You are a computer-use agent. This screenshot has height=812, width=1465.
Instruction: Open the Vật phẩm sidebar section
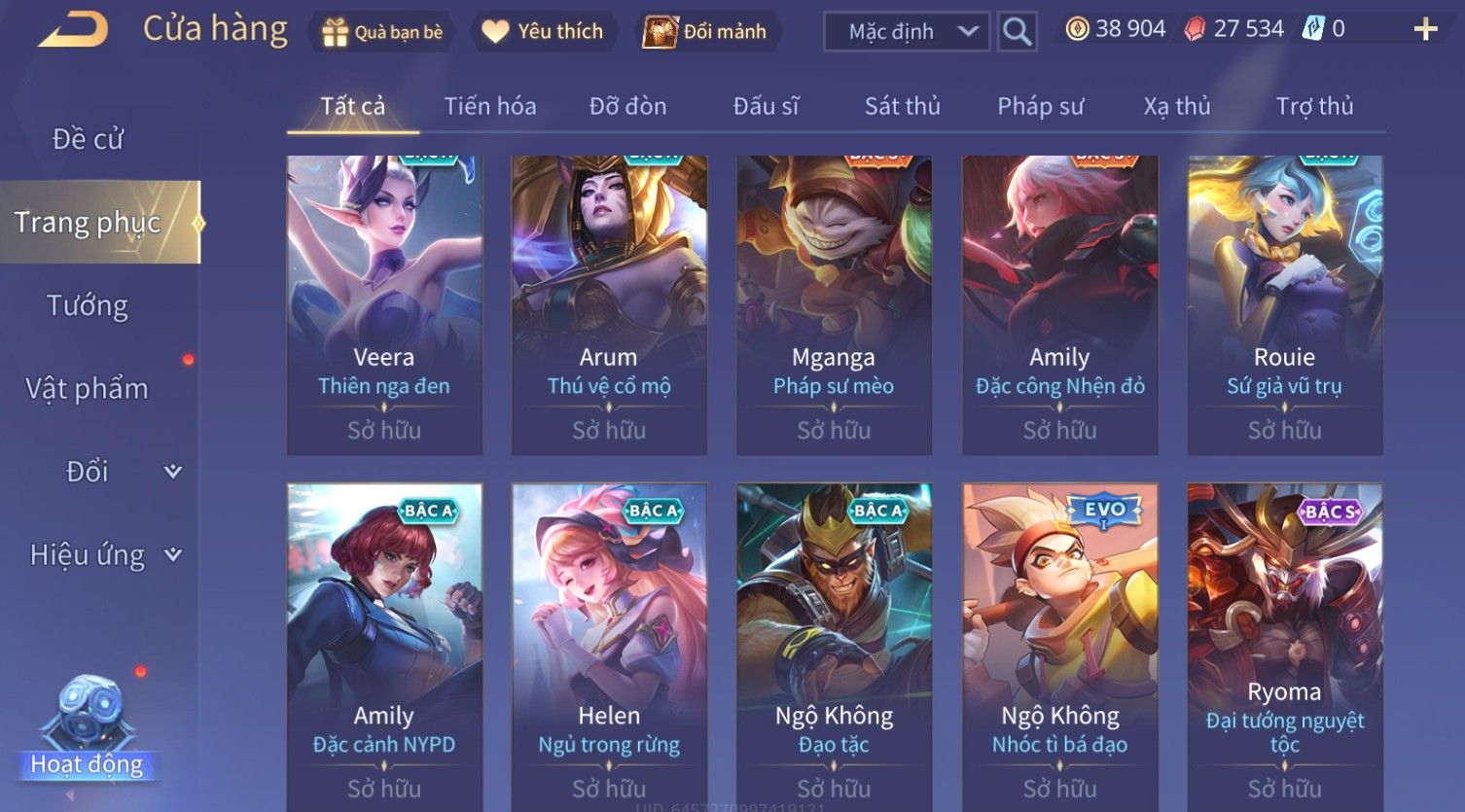tap(88, 389)
